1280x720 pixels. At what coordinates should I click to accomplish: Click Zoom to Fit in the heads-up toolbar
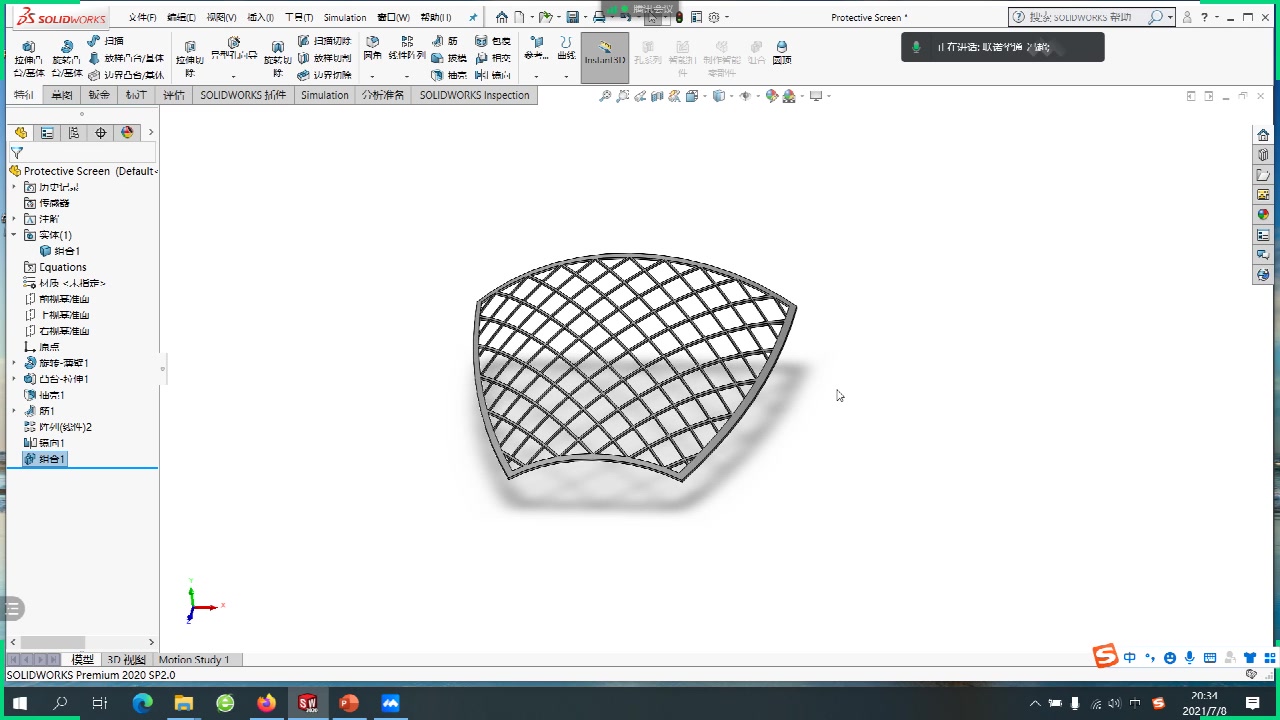(604, 95)
